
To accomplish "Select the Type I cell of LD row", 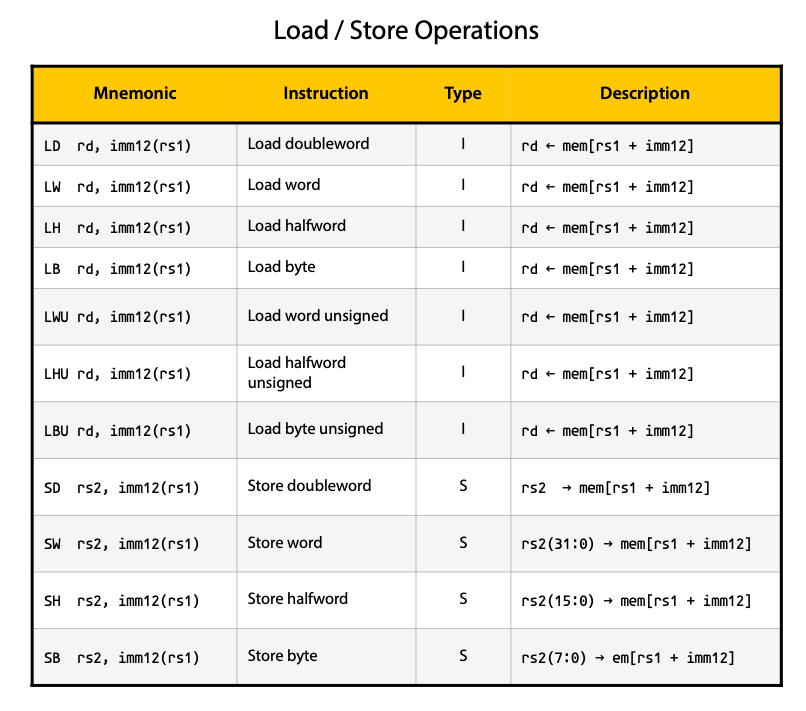I will click(462, 144).
